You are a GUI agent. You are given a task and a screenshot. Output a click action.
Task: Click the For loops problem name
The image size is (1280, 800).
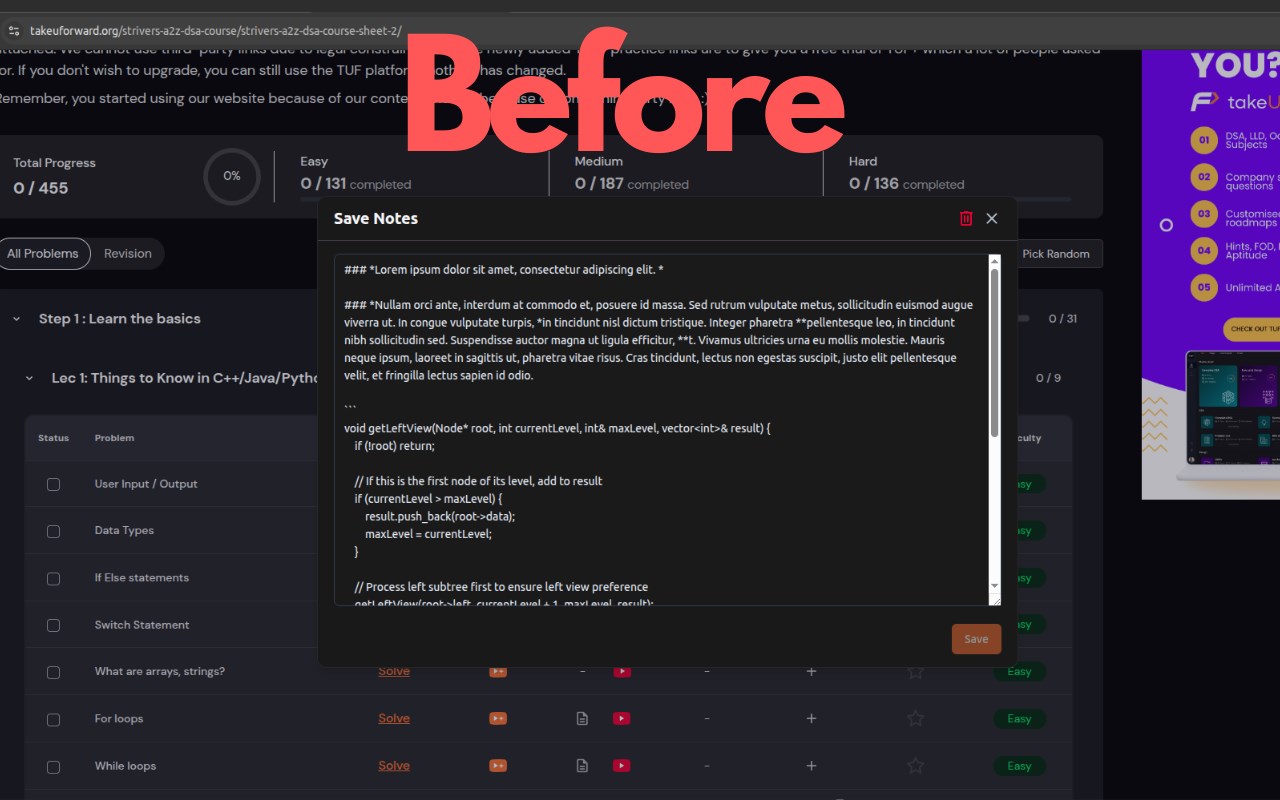[x=119, y=719]
